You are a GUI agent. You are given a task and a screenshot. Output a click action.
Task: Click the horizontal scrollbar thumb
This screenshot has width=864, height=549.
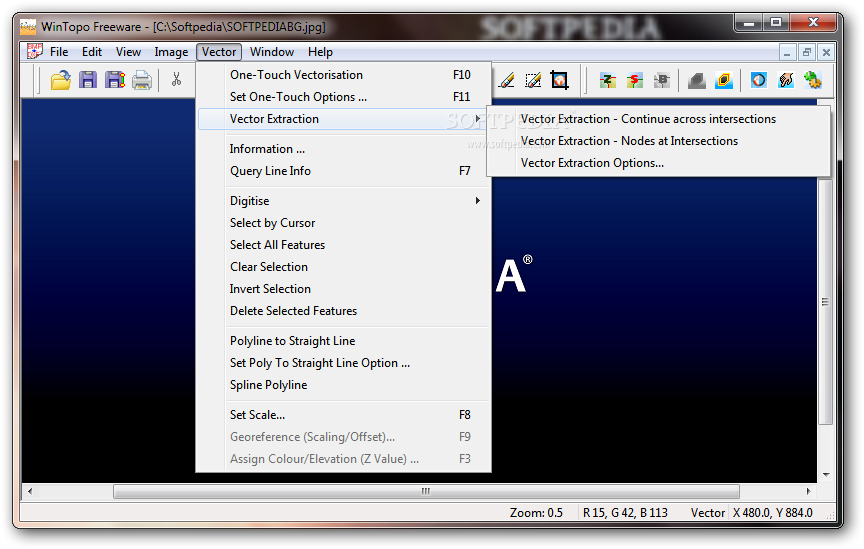point(426,491)
